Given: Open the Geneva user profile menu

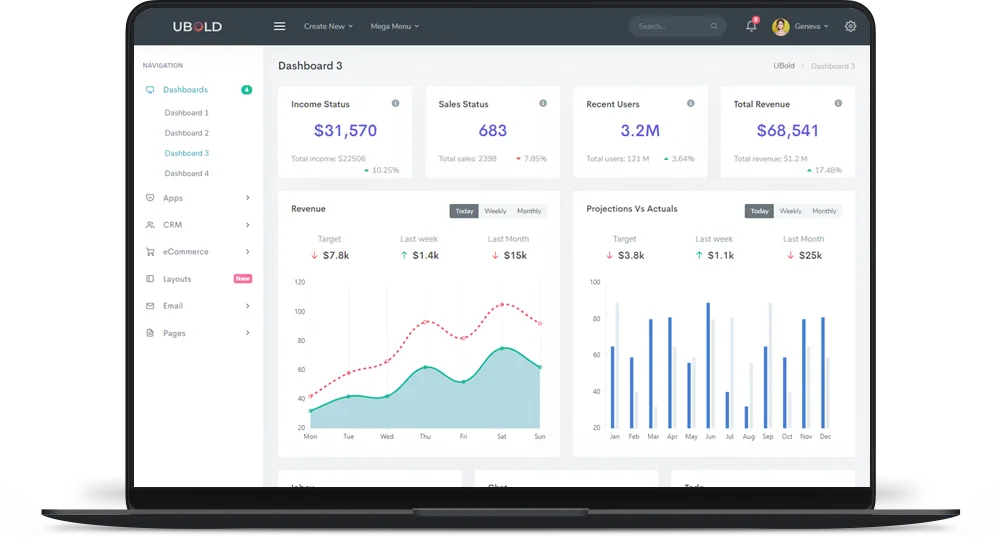Looking at the screenshot, I should point(800,26).
